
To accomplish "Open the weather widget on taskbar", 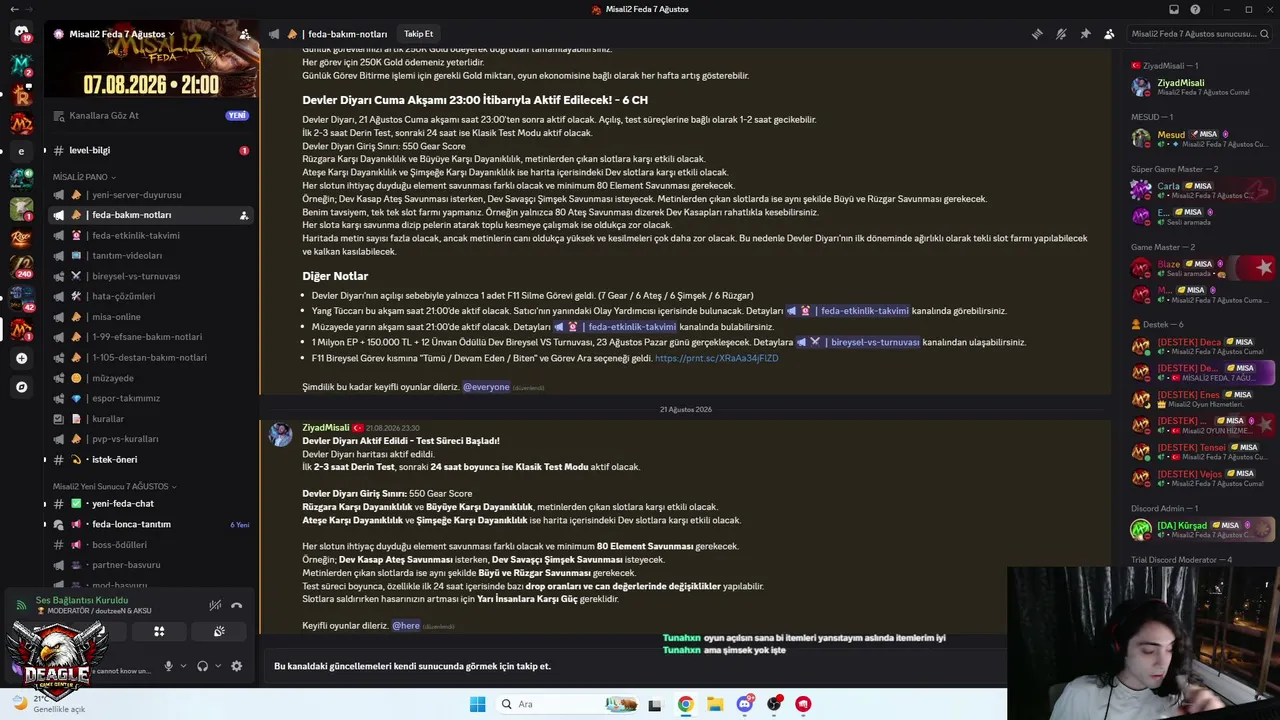I will pos(50,704).
